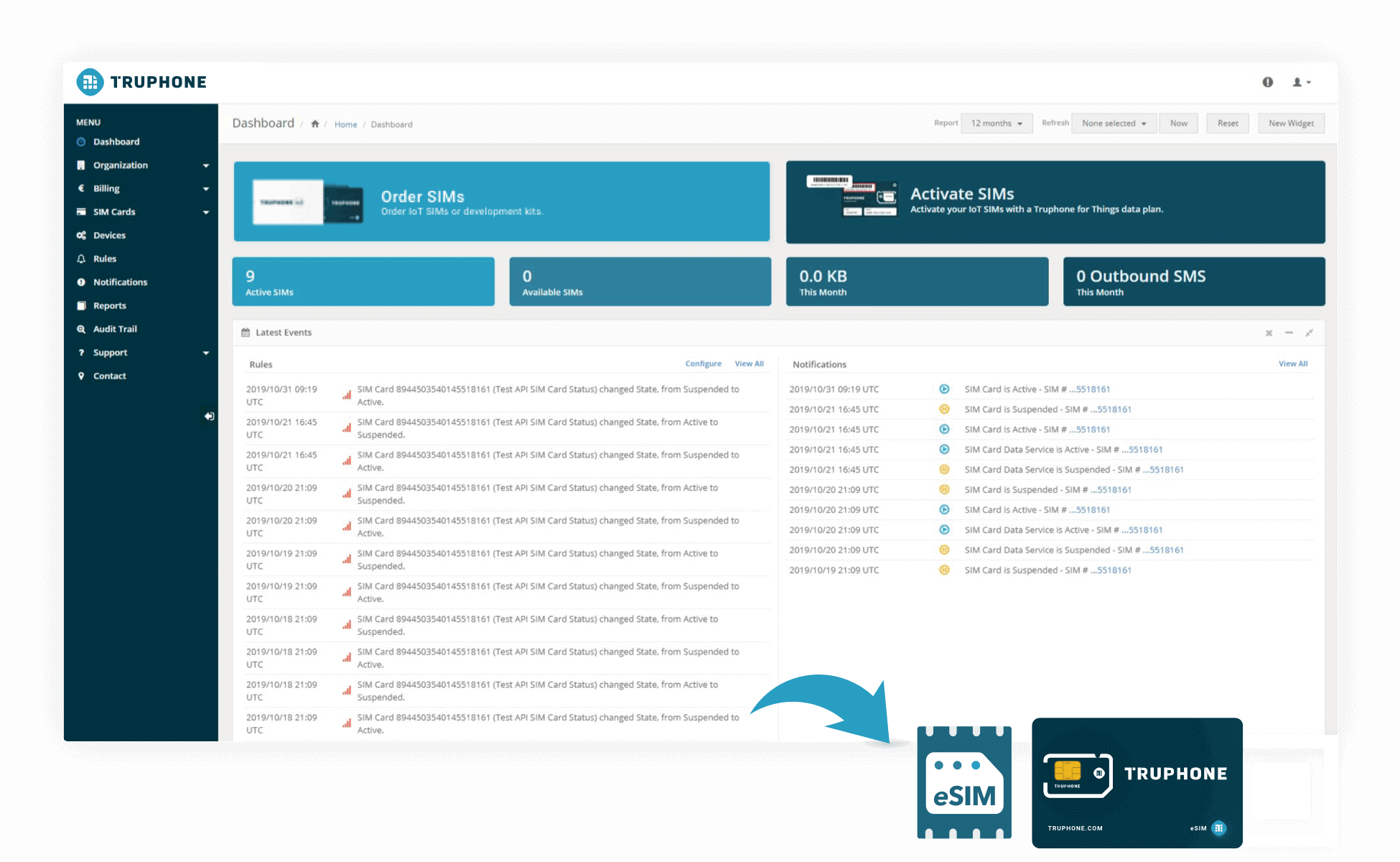Click the SIM Cards card icon

pos(81,212)
